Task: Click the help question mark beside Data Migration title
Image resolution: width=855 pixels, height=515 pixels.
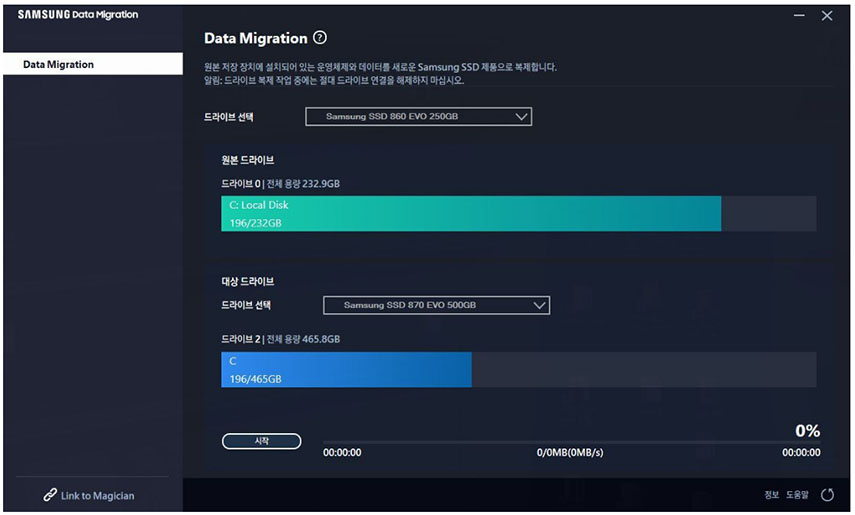Action: point(320,38)
